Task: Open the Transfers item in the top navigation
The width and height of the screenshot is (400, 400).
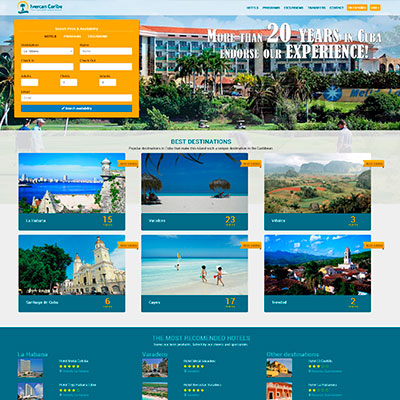Action: 316,8
